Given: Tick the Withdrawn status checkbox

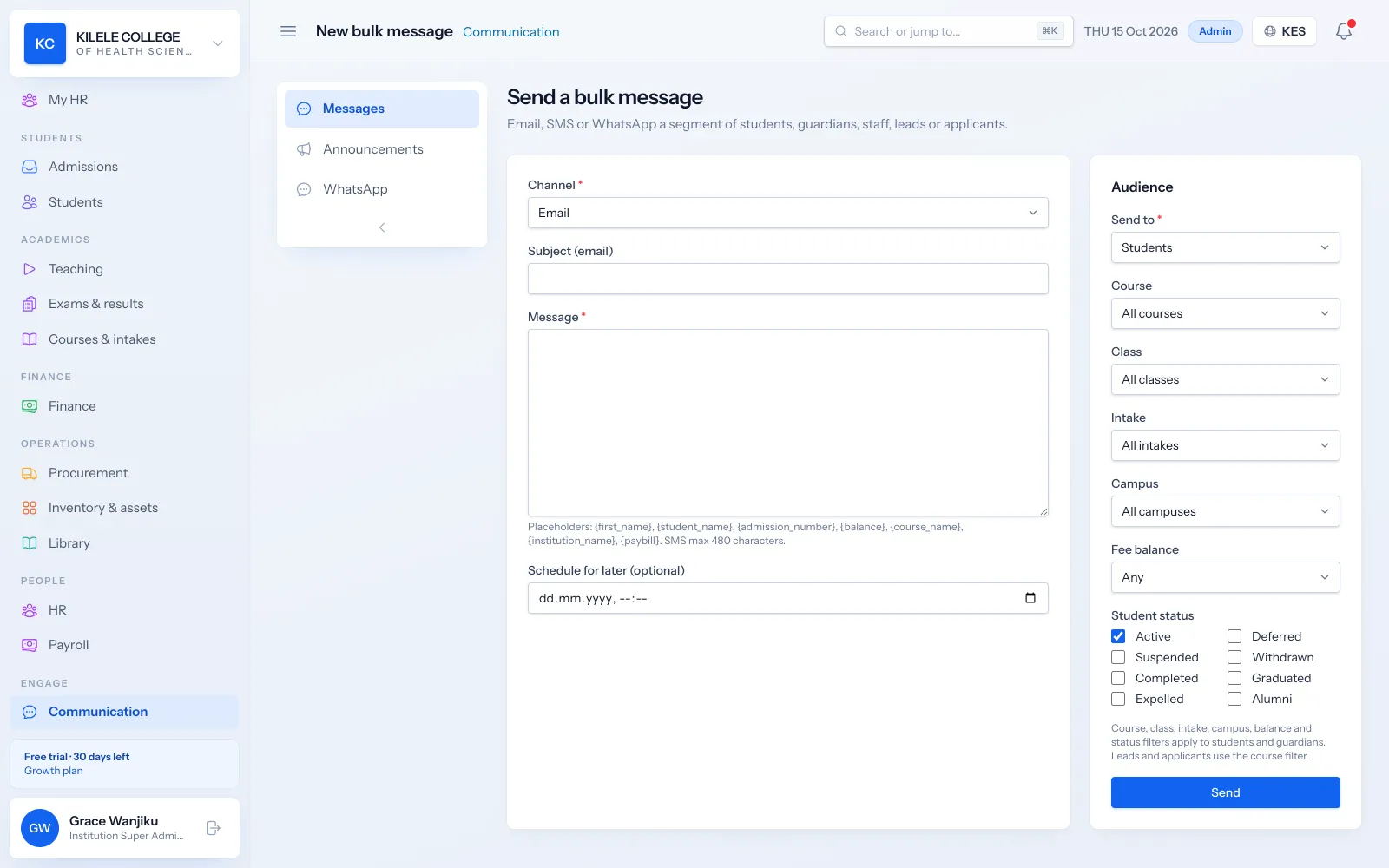Looking at the screenshot, I should tap(1234, 657).
